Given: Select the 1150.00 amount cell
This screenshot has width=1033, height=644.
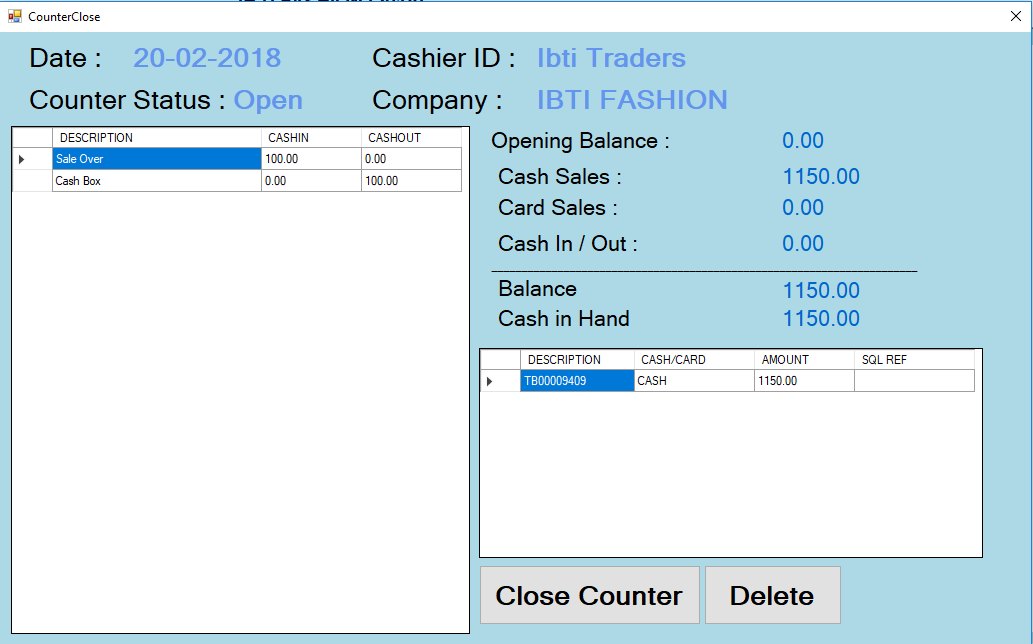Looking at the screenshot, I should 804,381.
